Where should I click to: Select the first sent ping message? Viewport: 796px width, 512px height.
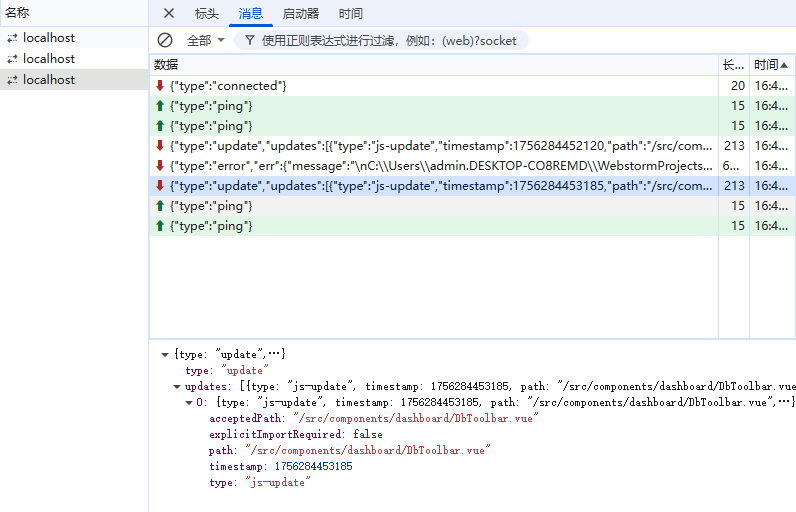(x=434, y=106)
